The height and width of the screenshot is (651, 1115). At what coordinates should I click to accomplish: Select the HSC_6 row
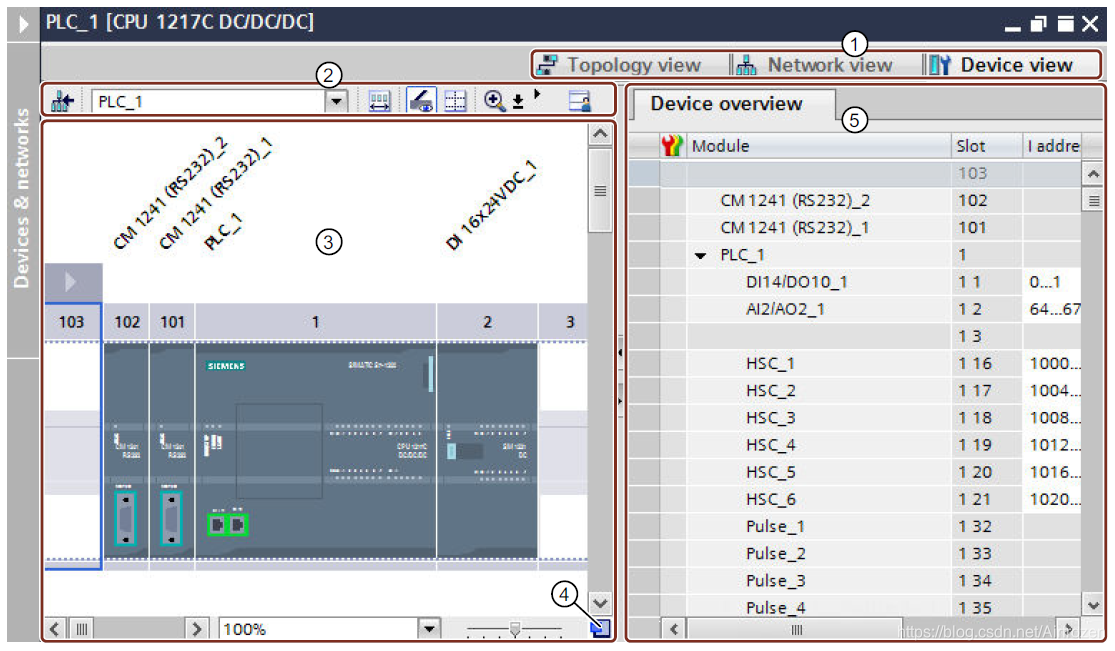point(855,499)
